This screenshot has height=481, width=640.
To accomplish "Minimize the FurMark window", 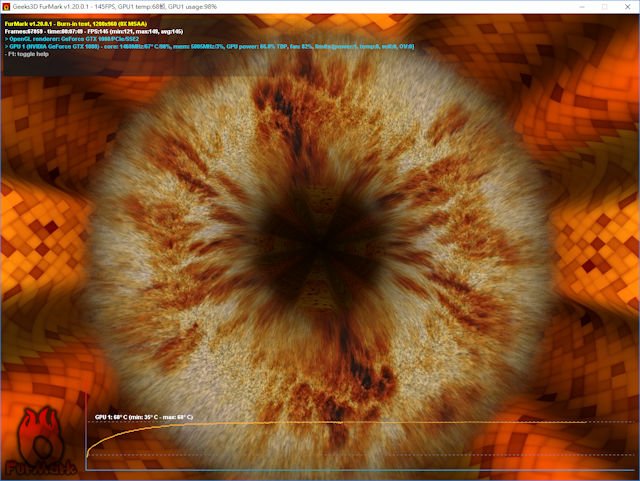I will click(x=582, y=7).
